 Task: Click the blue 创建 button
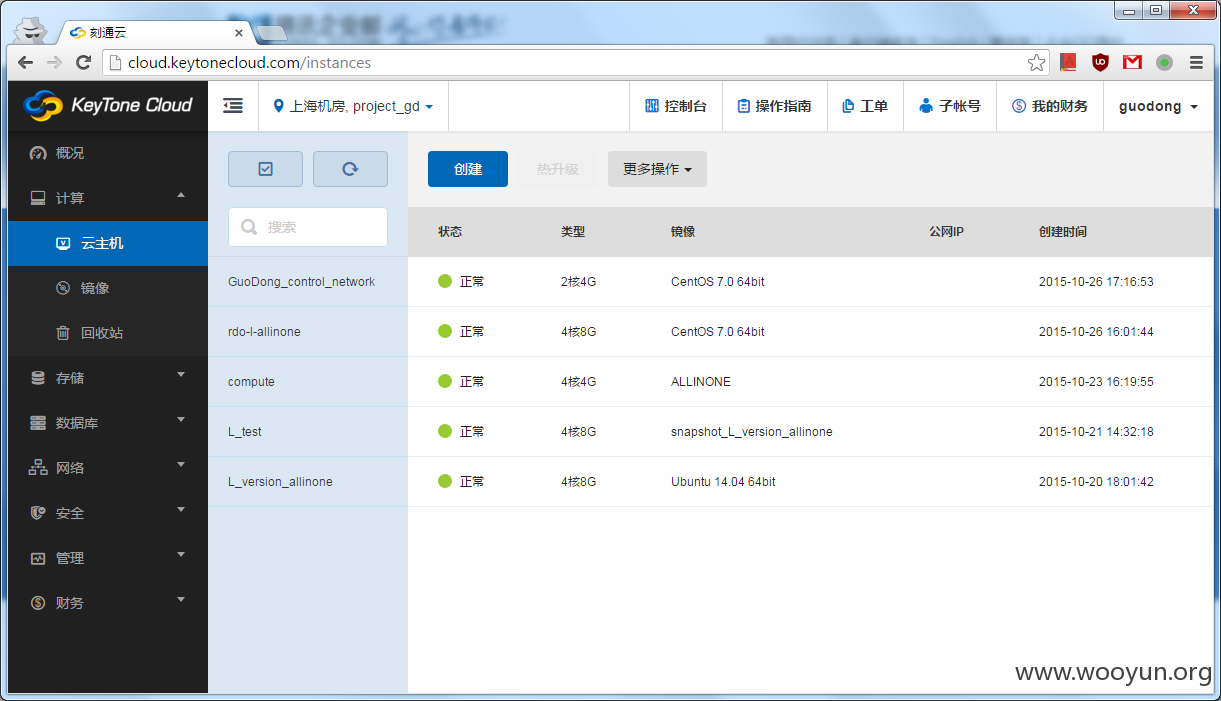coord(468,169)
